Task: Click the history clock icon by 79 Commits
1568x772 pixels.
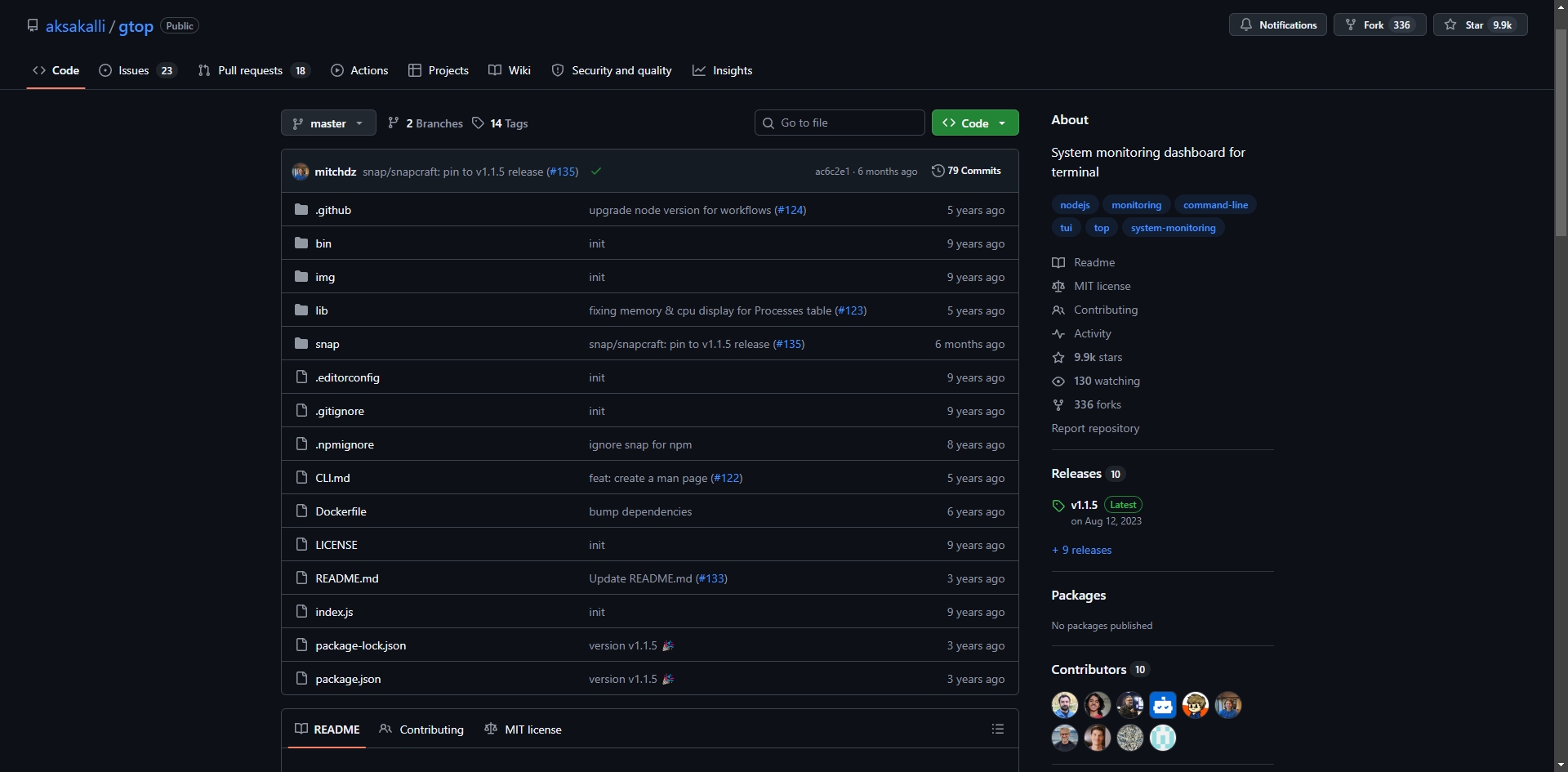Action: [x=938, y=171]
